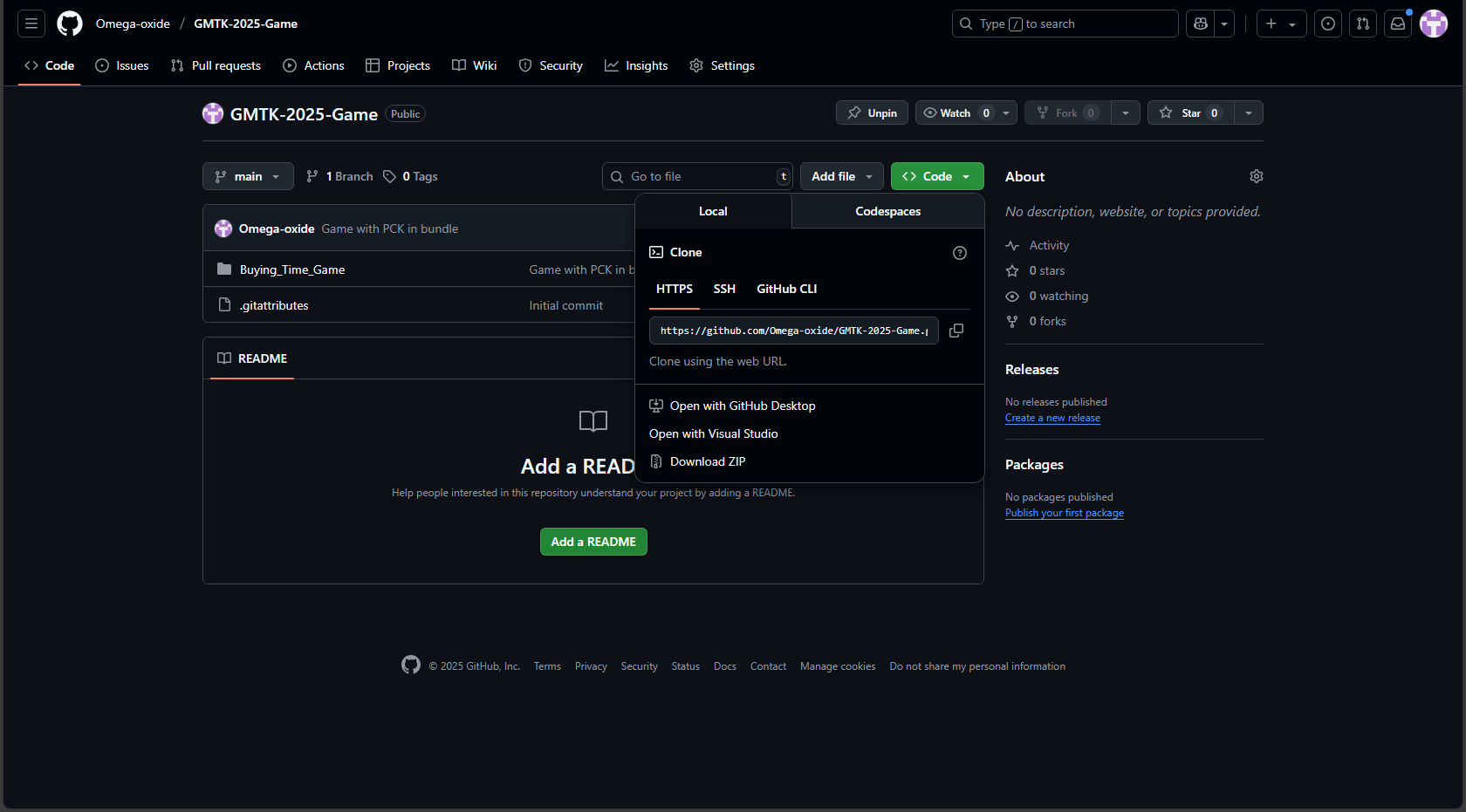Switch to the Pull requests tab
1466x812 pixels.
pyautogui.click(x=216, y=65)
